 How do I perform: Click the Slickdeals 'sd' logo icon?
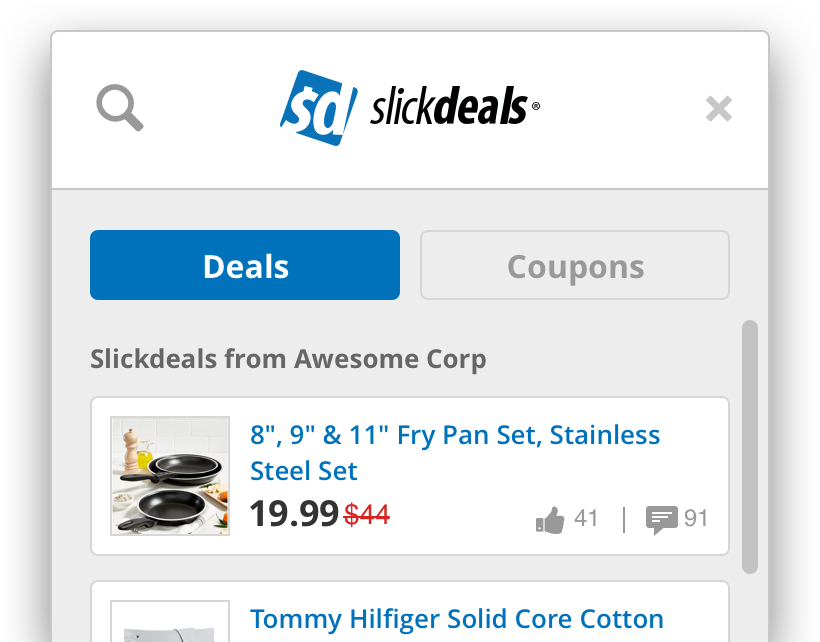[320, 107]
